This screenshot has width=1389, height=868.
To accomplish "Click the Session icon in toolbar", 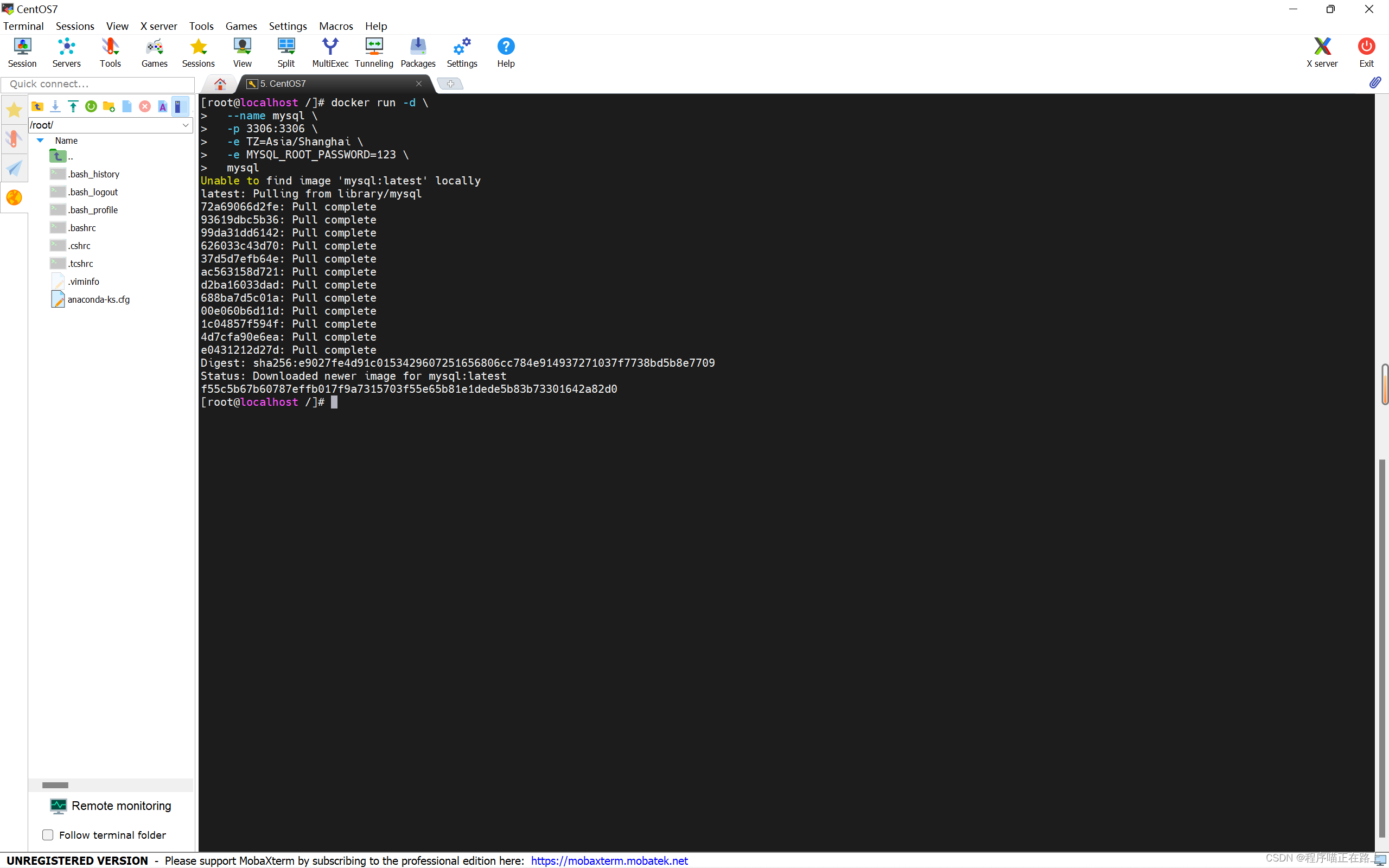I will point(22,52).
